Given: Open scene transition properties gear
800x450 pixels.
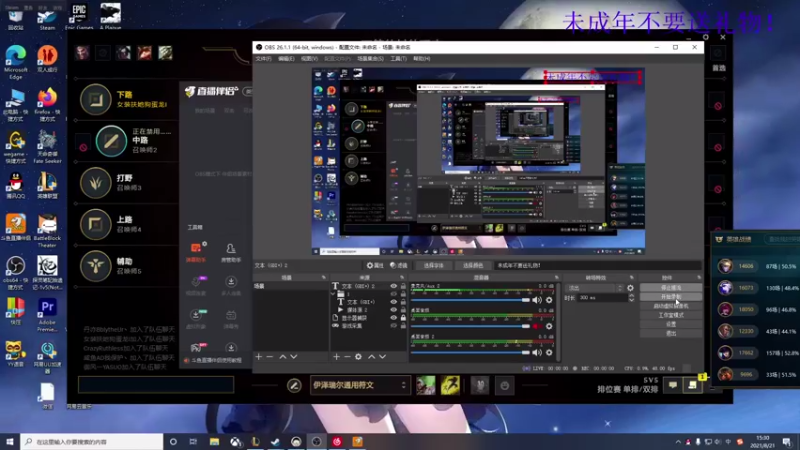Looking at the screenshot, I should 631,288.
